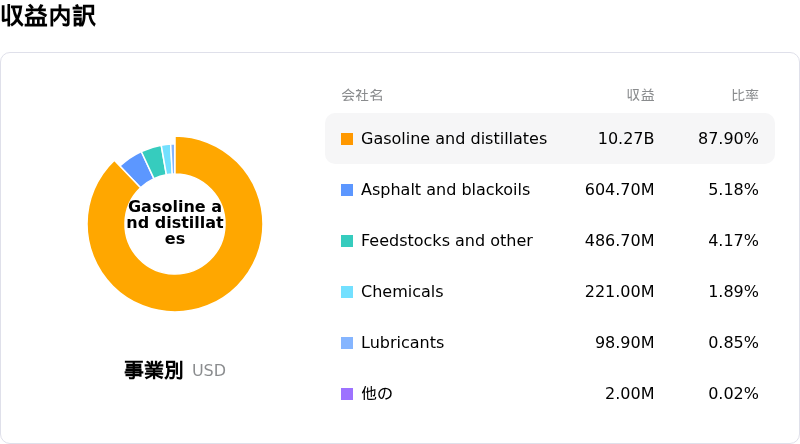Click the blue Asphalt and blackoils legend square
This screenshot has width=800, height=444.
pyautogui.click(x=347, y=190)
